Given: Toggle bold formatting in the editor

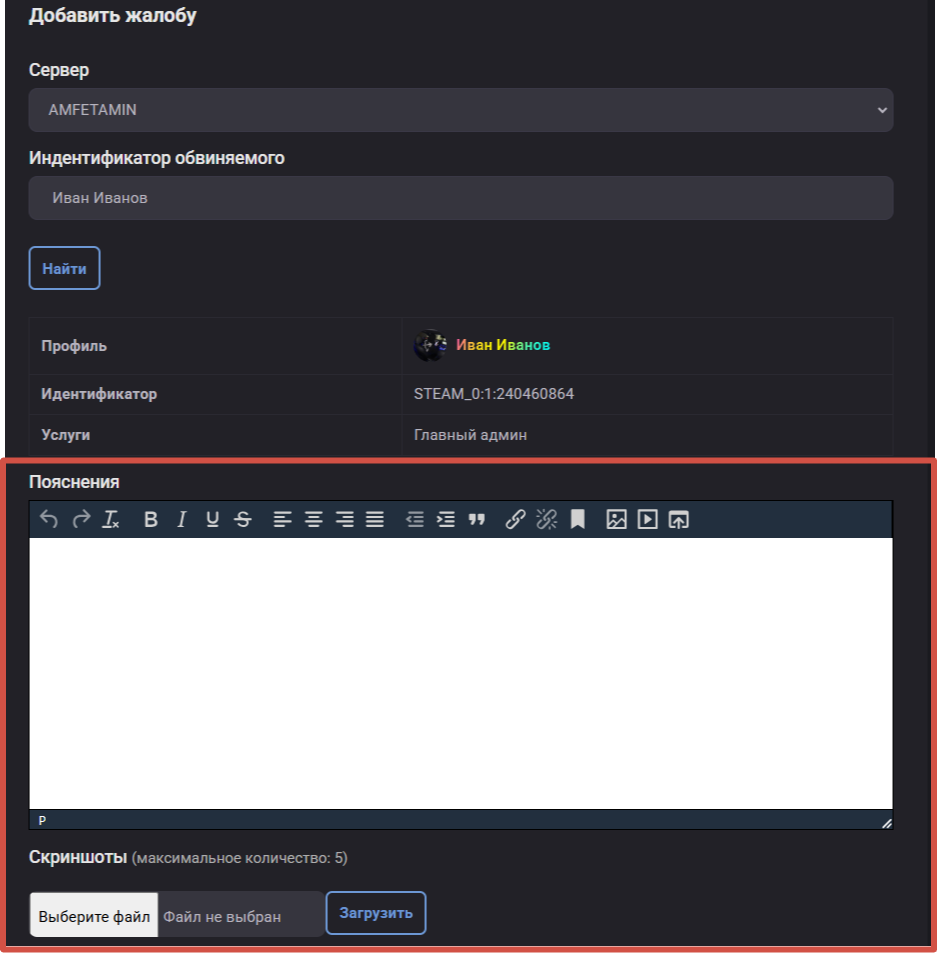Looking at the screenshot, I should click(x=151, y=520).
